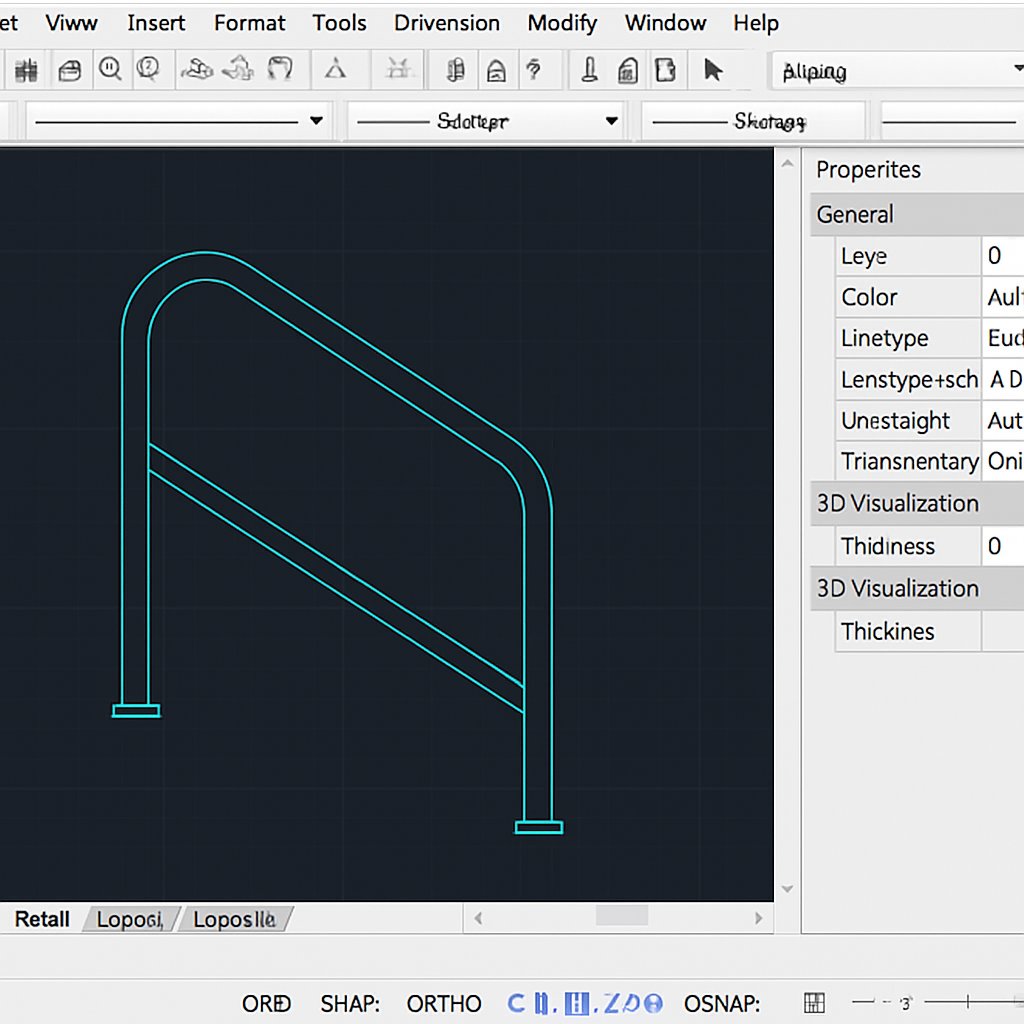Open the Aliping dropdown at top right
This screenshot has width=1024, height=1024.
(x=1016, y=70)
